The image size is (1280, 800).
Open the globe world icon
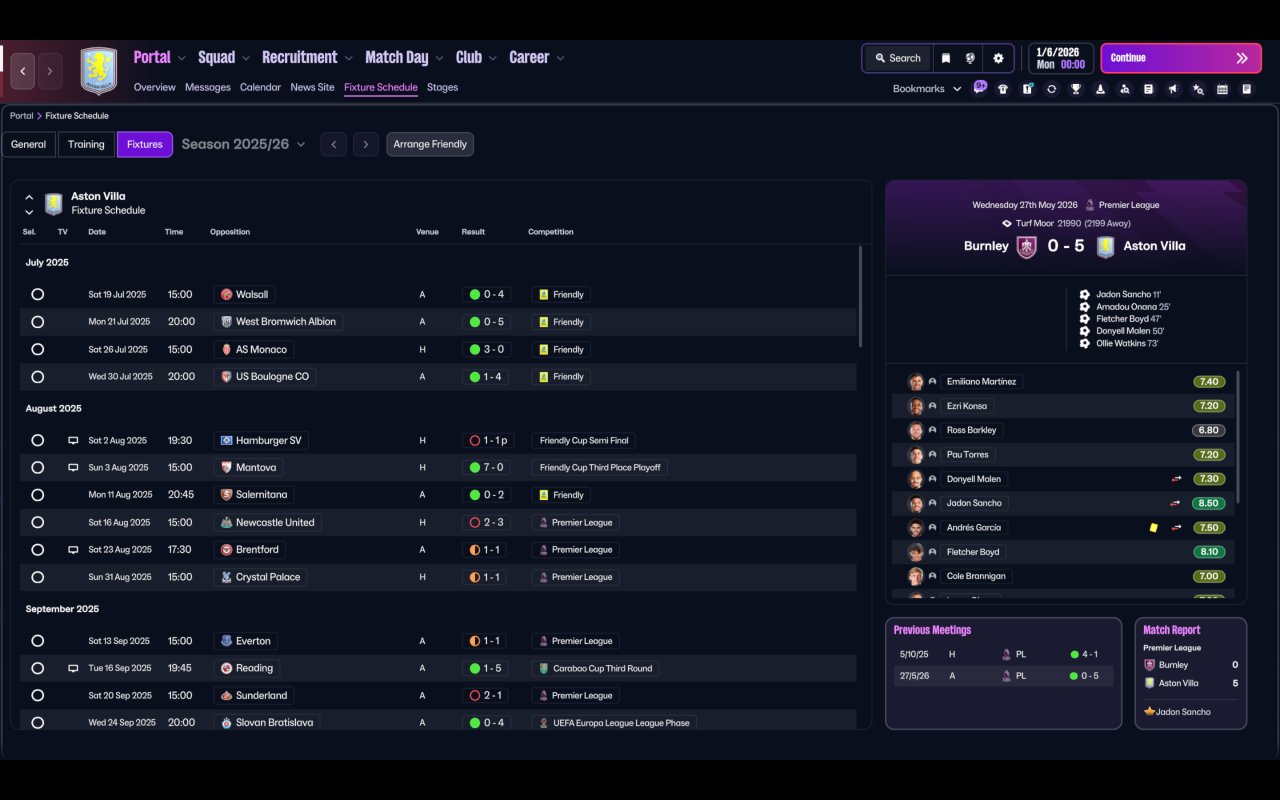pos(970,58)
